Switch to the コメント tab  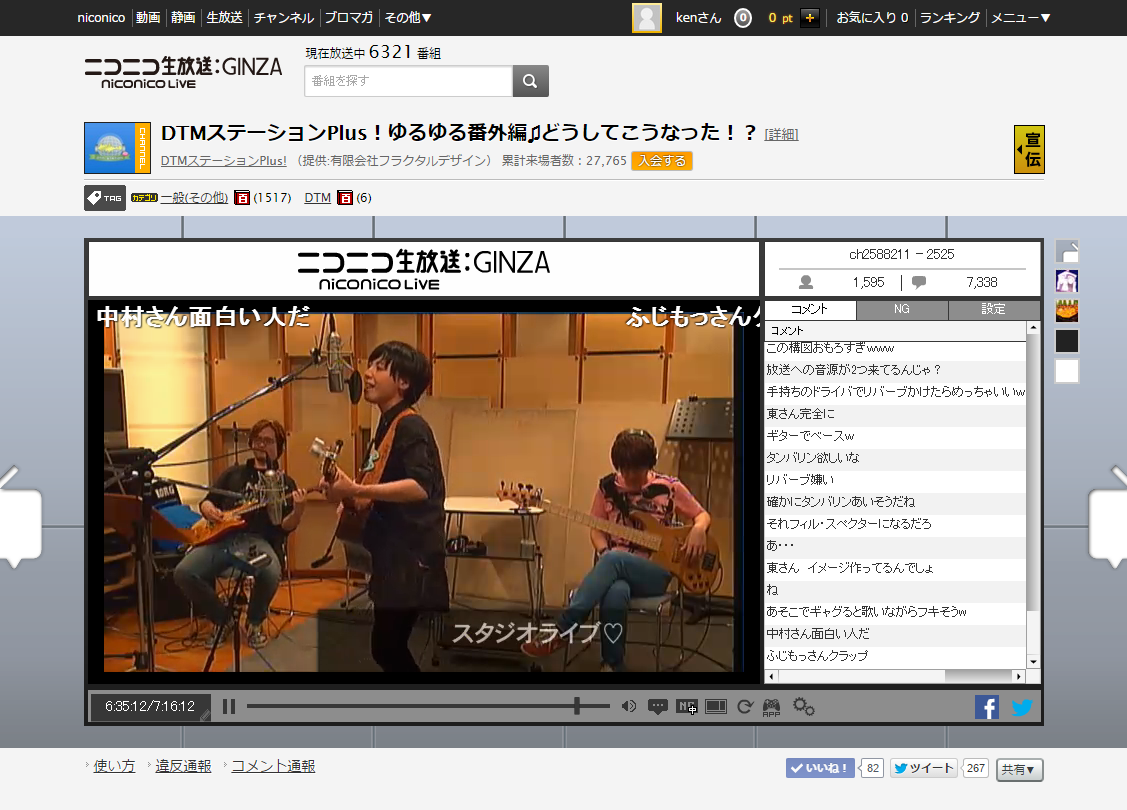810,309
